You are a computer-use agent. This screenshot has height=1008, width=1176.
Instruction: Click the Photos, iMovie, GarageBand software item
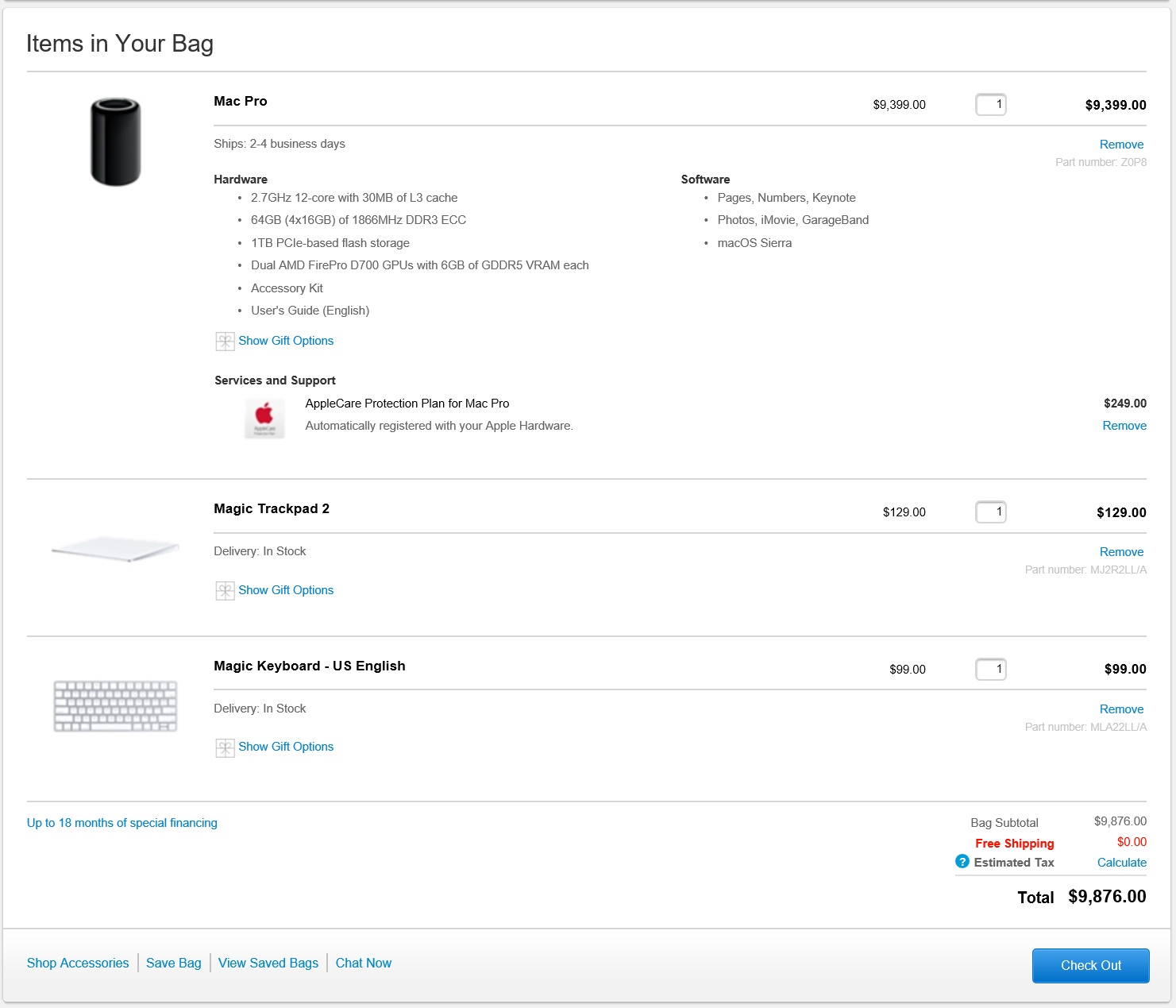793,220
